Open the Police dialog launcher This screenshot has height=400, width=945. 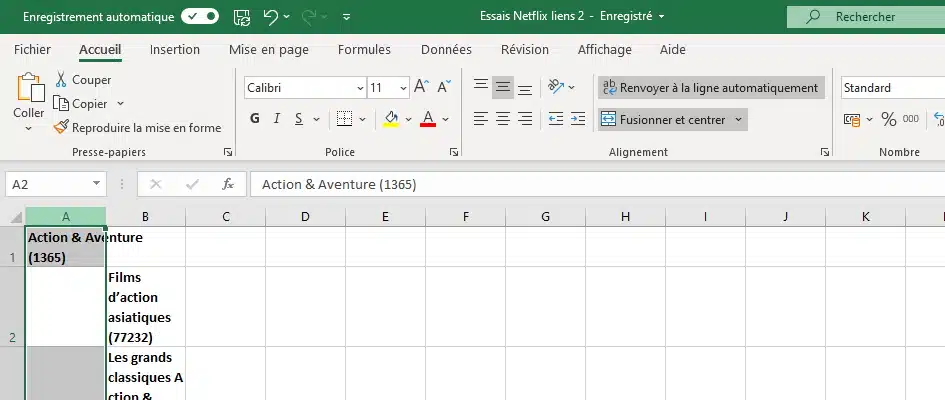(x=454, y=152)
